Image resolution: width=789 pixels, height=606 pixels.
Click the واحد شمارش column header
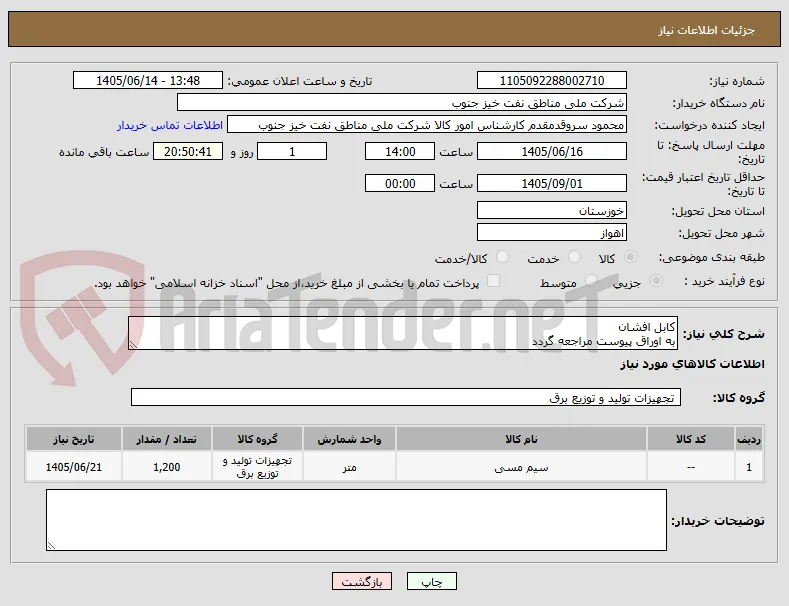pos(349,439)
